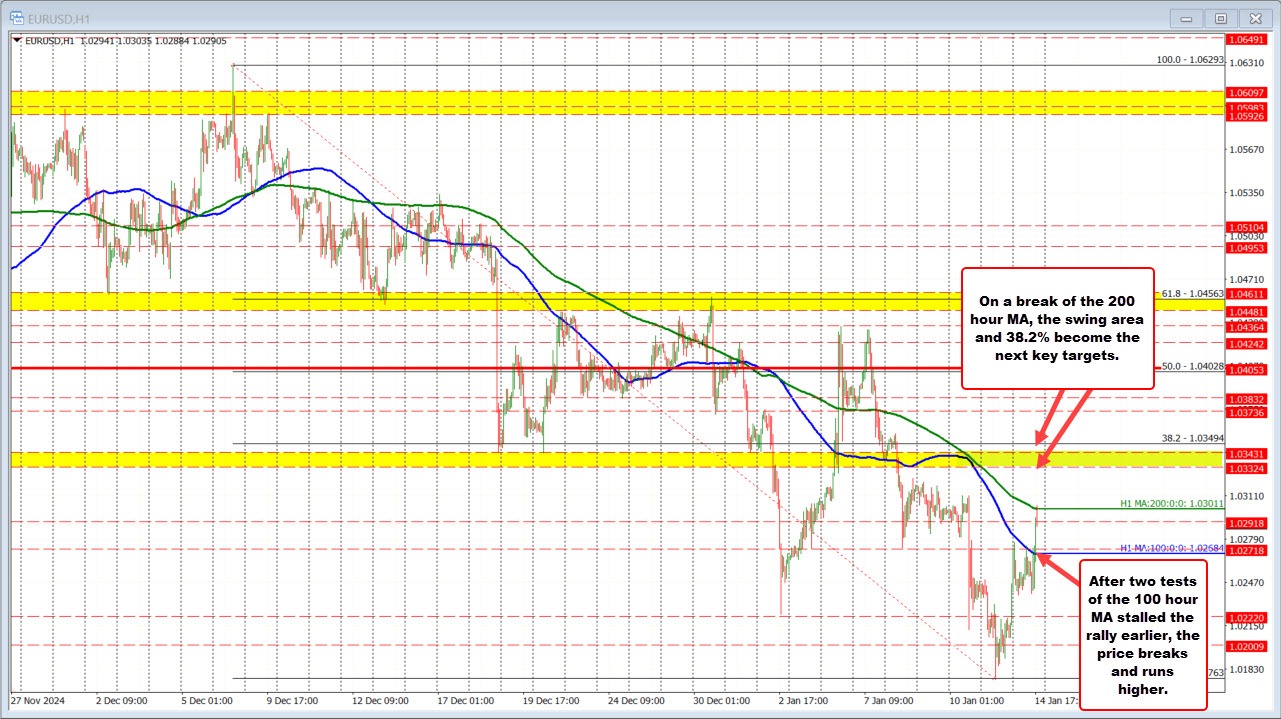
Task: Click the minimize button of the chart window
Action: [x=1185, y=18]
